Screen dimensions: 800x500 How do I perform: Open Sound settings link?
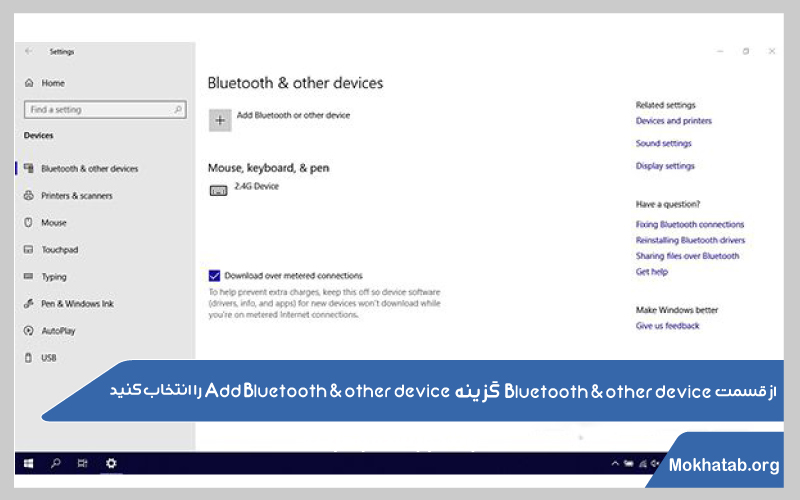click(x=663, y=143)
